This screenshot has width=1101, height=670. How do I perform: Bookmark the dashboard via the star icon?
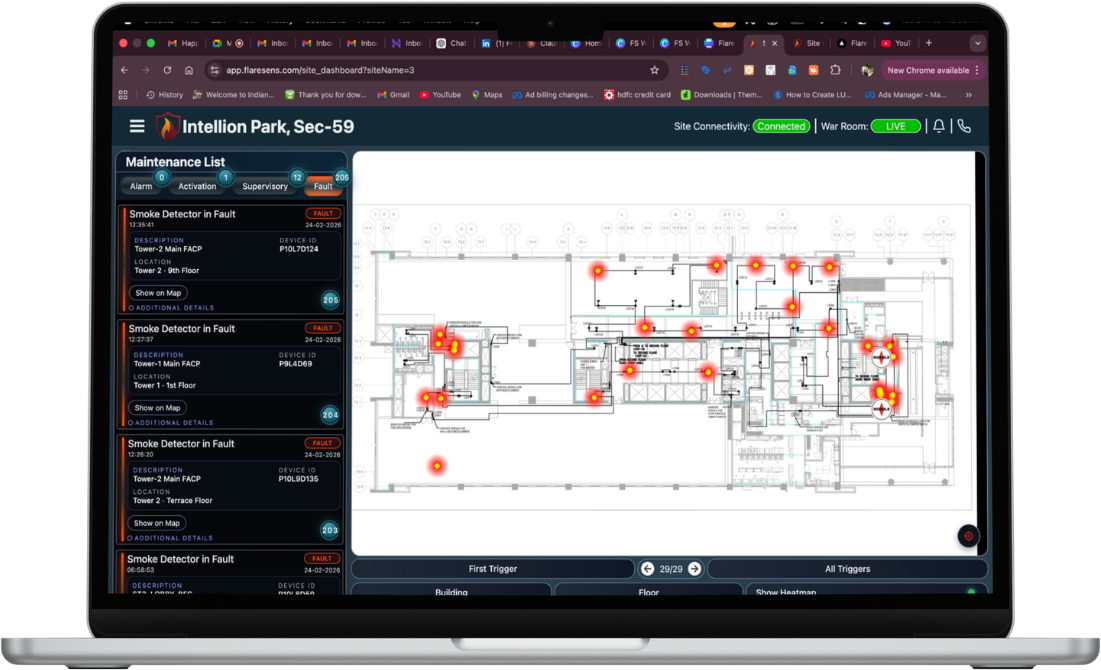pyautogui.click(x=654, y=70)
